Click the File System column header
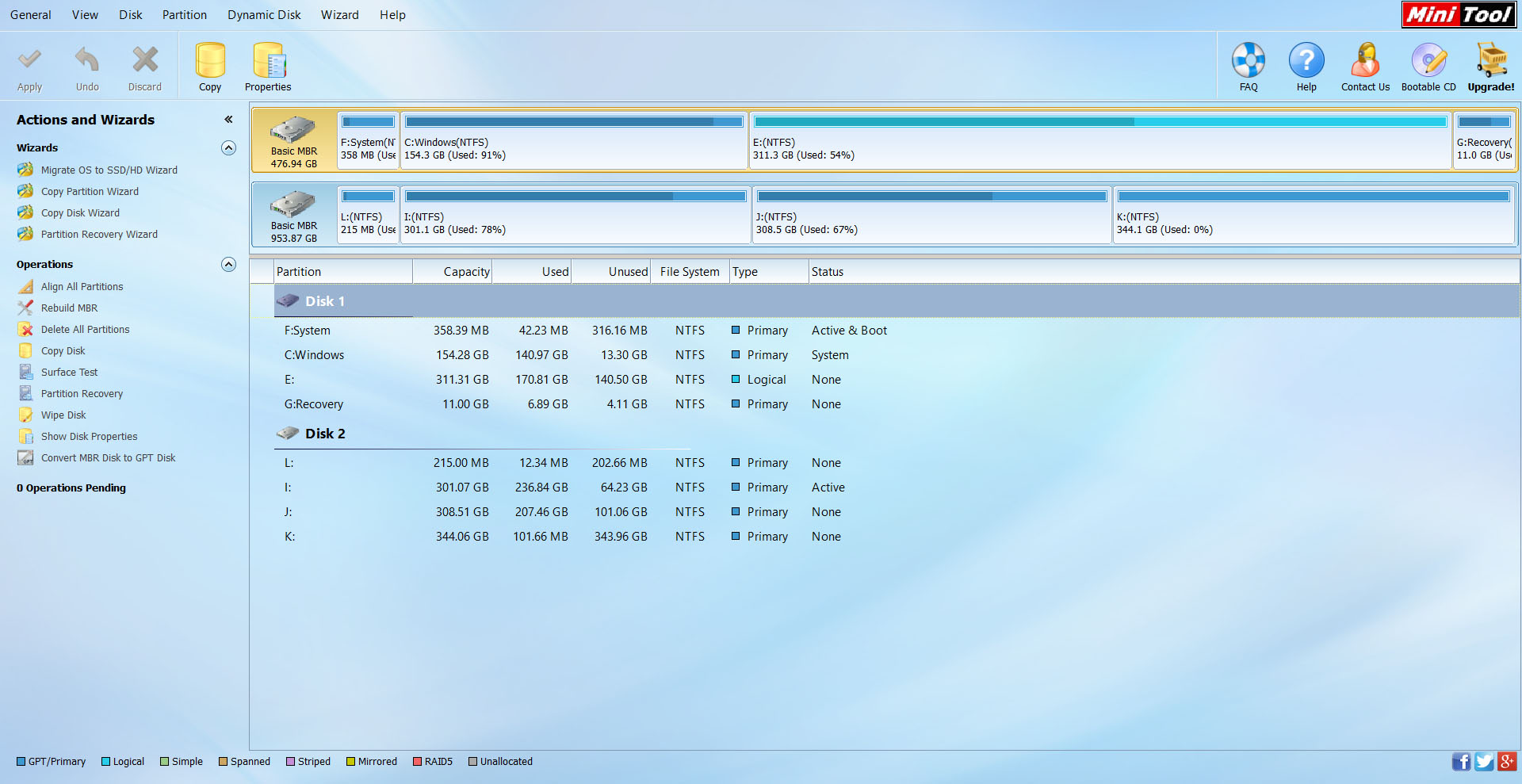 tap(690, 272)
